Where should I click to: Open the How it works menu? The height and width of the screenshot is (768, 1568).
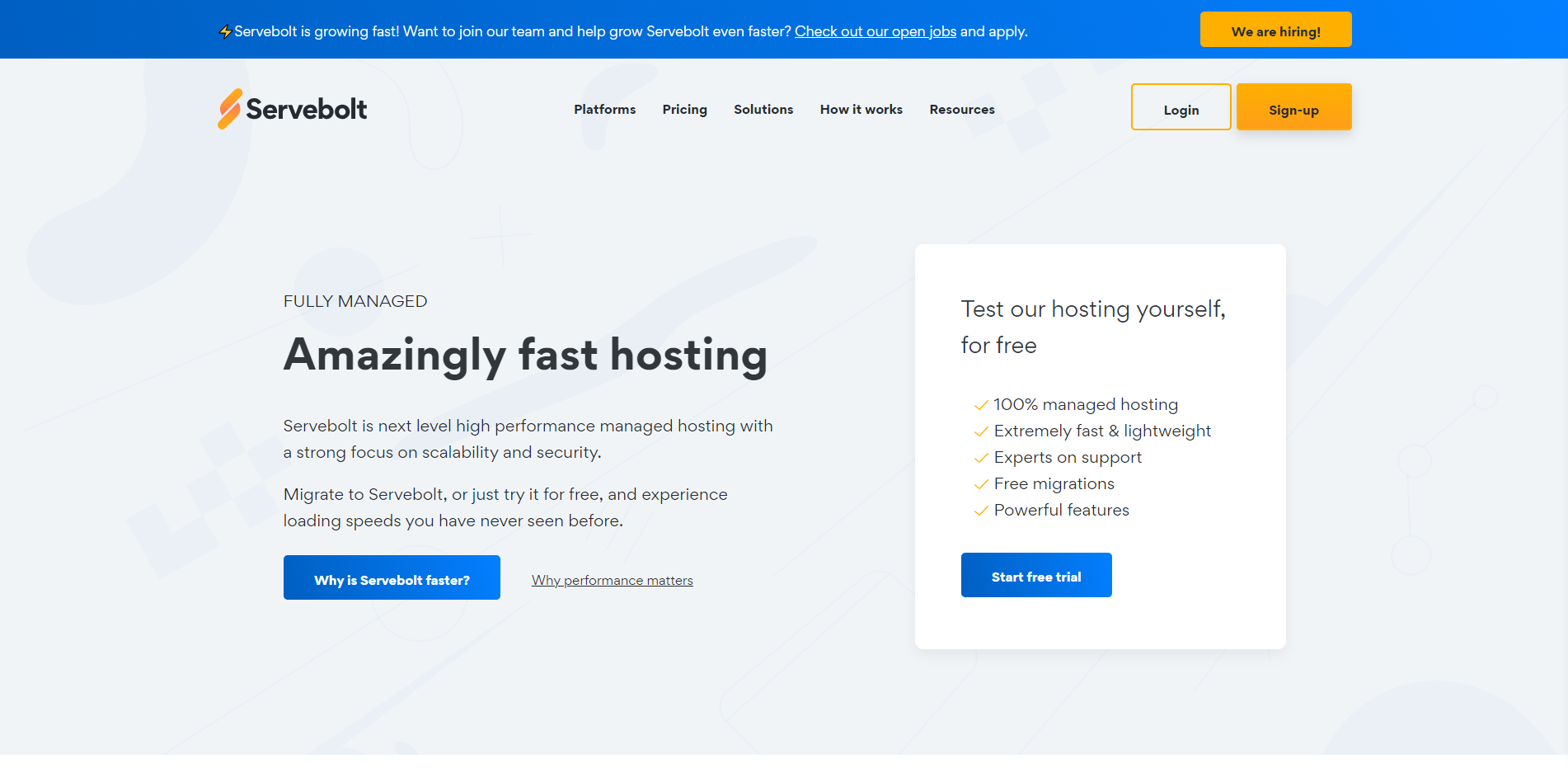coord(861,109)
